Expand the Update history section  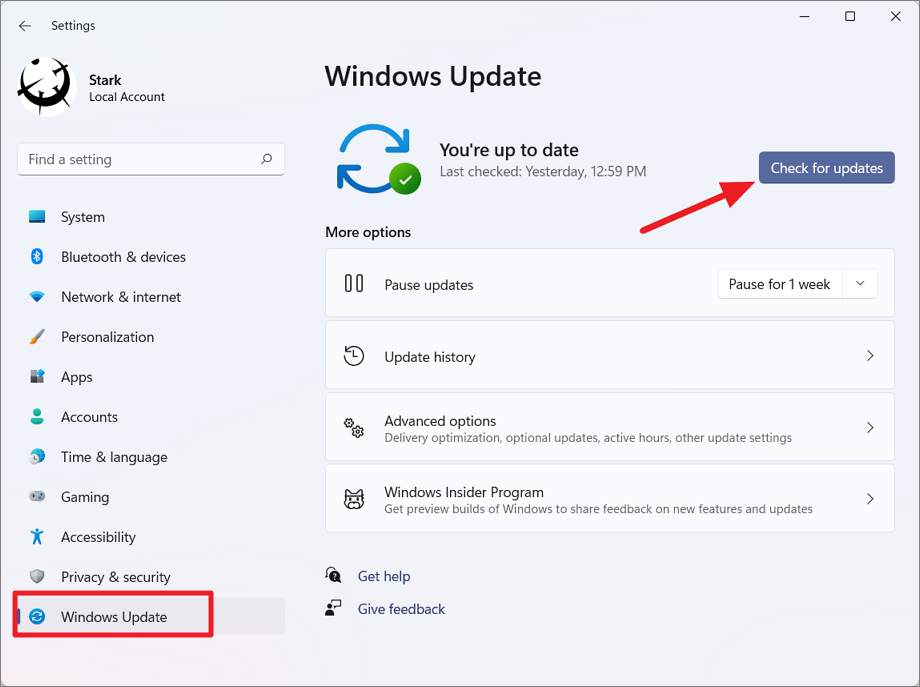[x=610, y=355]
